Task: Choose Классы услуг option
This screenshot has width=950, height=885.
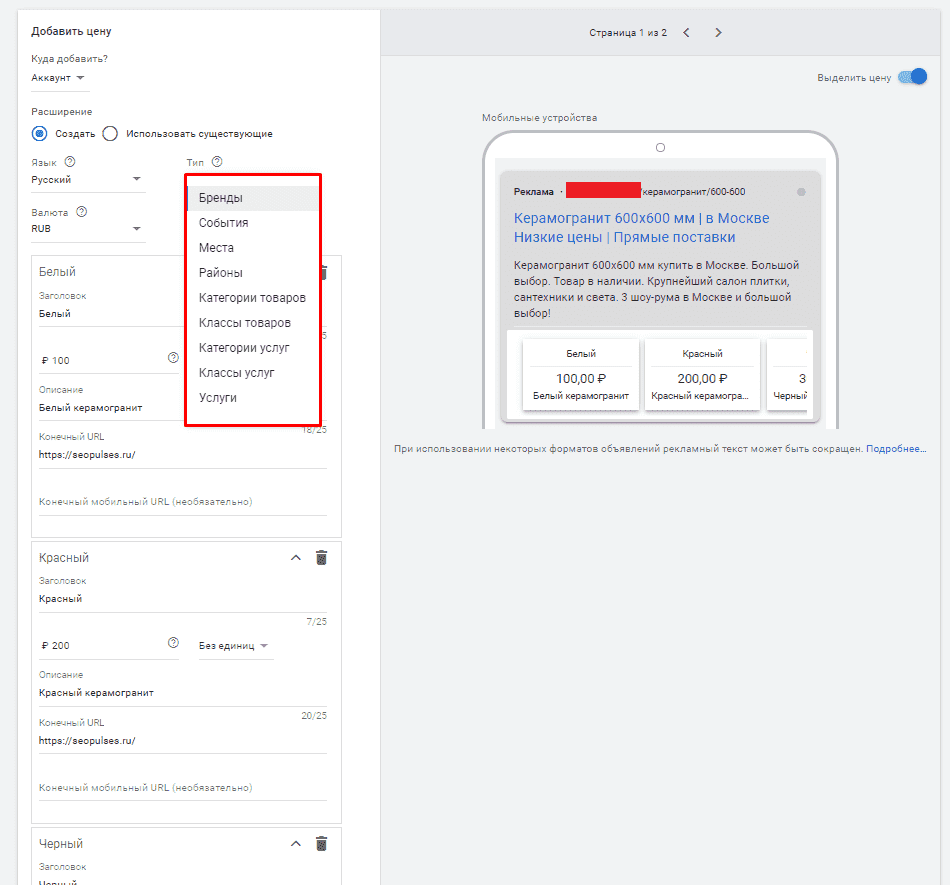Action: (x=253, y=373)
